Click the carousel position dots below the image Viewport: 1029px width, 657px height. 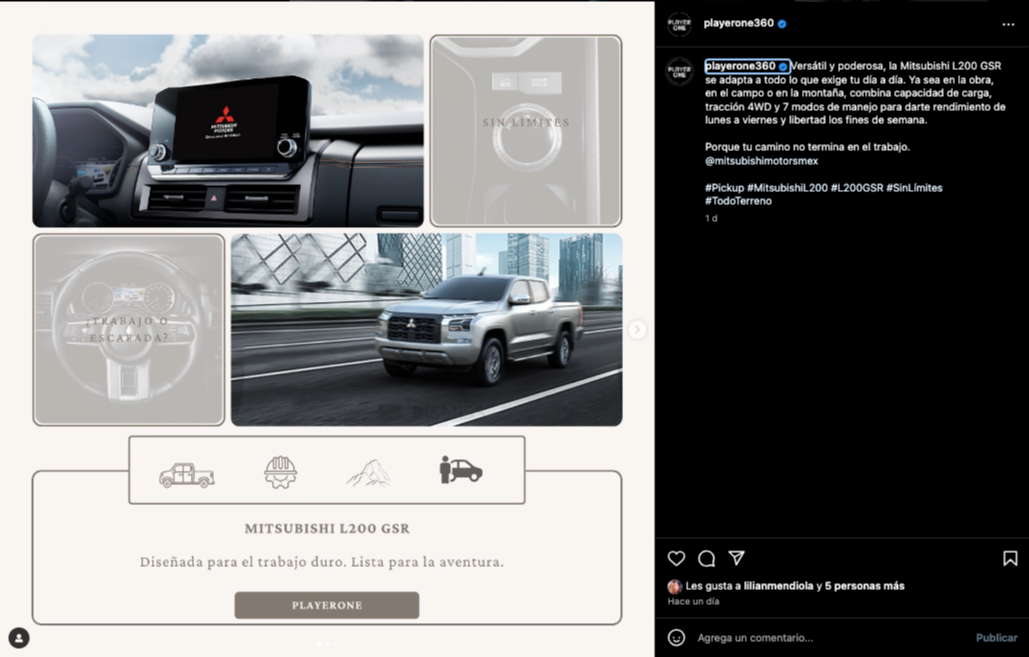click(327, 644)
